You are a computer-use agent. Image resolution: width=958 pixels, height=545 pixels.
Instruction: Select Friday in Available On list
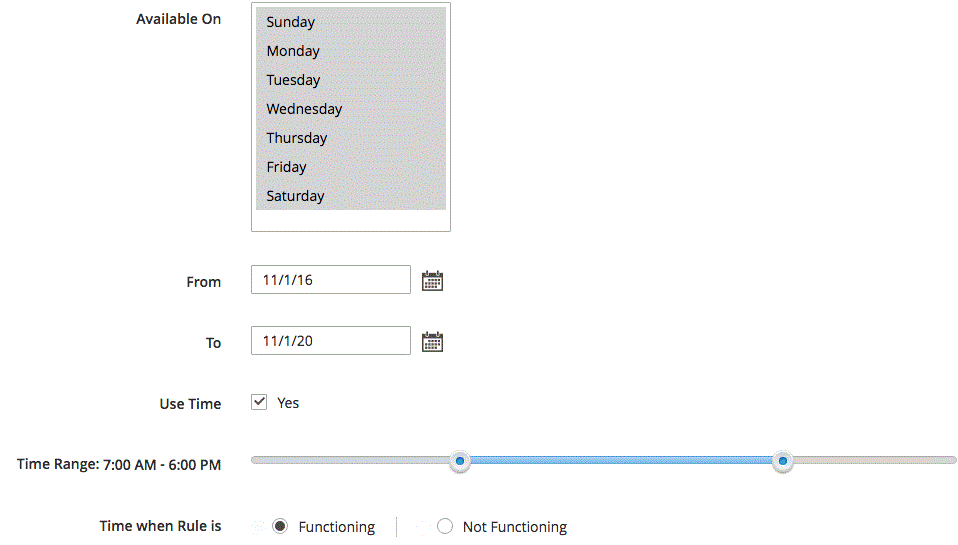[351, 167]
